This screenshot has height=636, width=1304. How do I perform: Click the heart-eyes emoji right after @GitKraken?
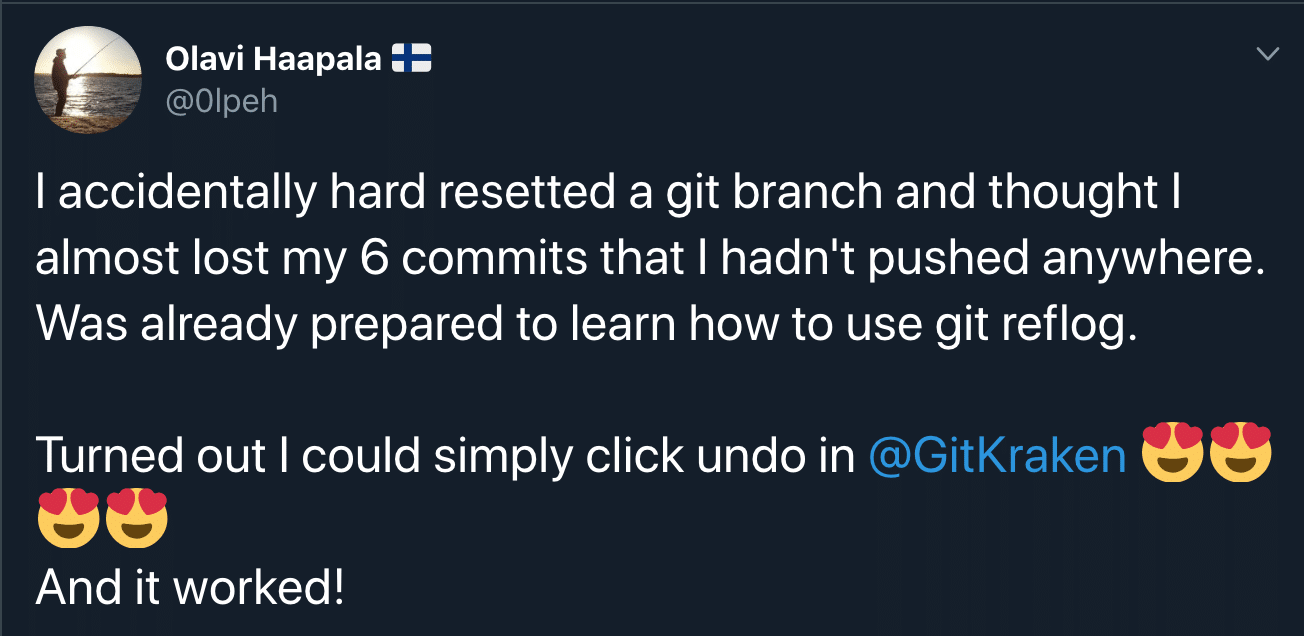(1172, 454)
